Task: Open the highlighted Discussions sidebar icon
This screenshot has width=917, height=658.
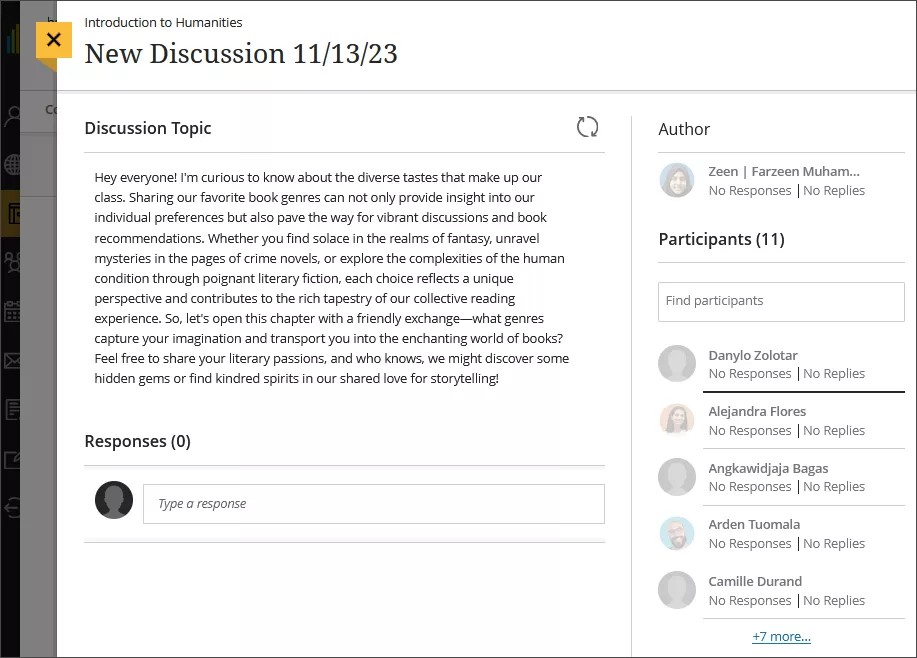Action: tap(12, 213)
